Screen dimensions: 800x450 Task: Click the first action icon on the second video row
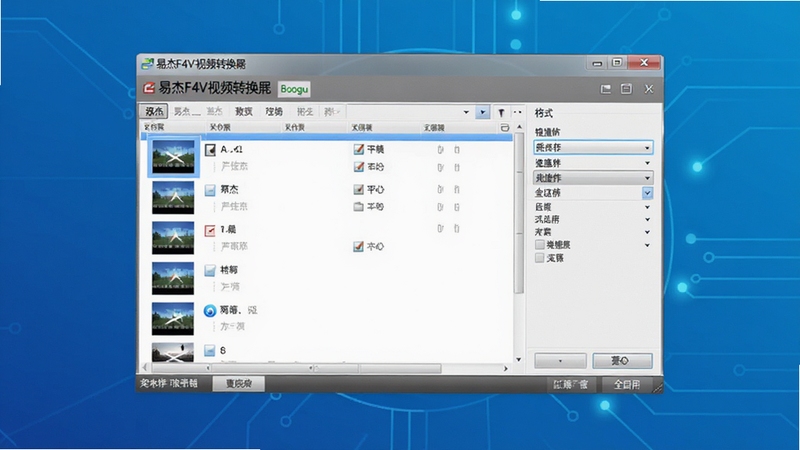[440, 189]
